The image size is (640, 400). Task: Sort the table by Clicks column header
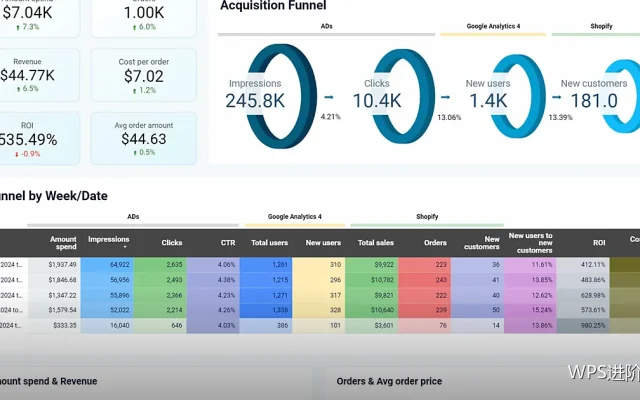[171, 242]
